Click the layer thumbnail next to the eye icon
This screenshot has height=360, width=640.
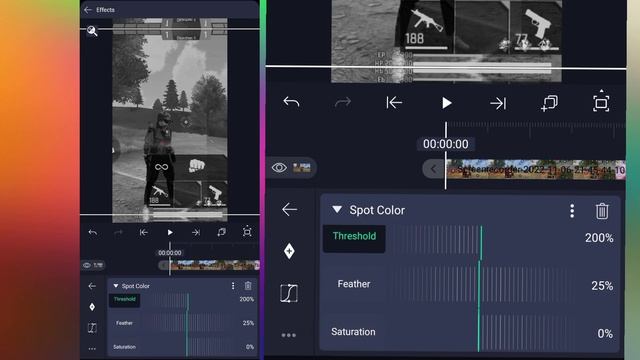pos(302,167)
